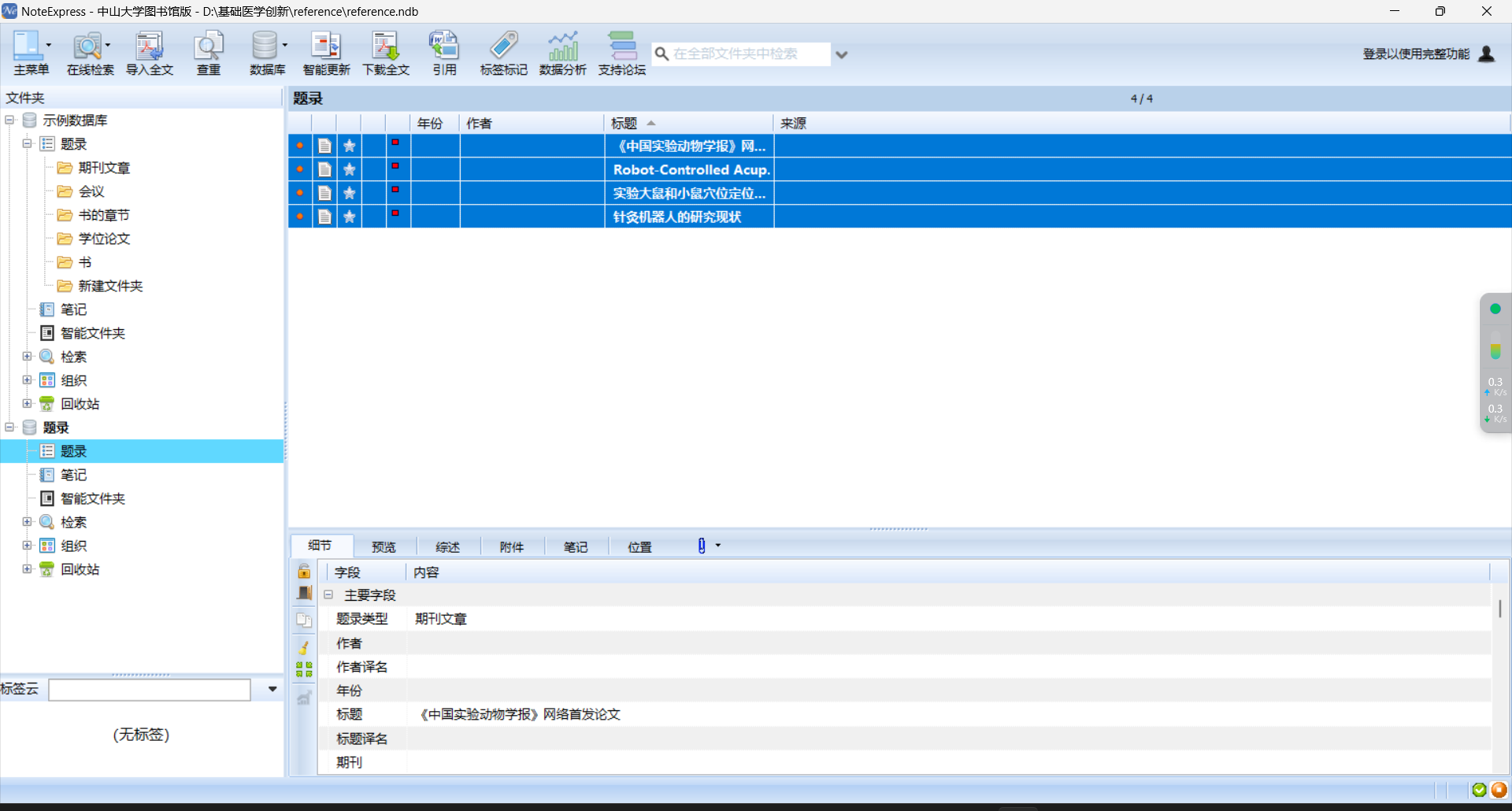Switch to the 笔记 tab

tap(576, 546)
